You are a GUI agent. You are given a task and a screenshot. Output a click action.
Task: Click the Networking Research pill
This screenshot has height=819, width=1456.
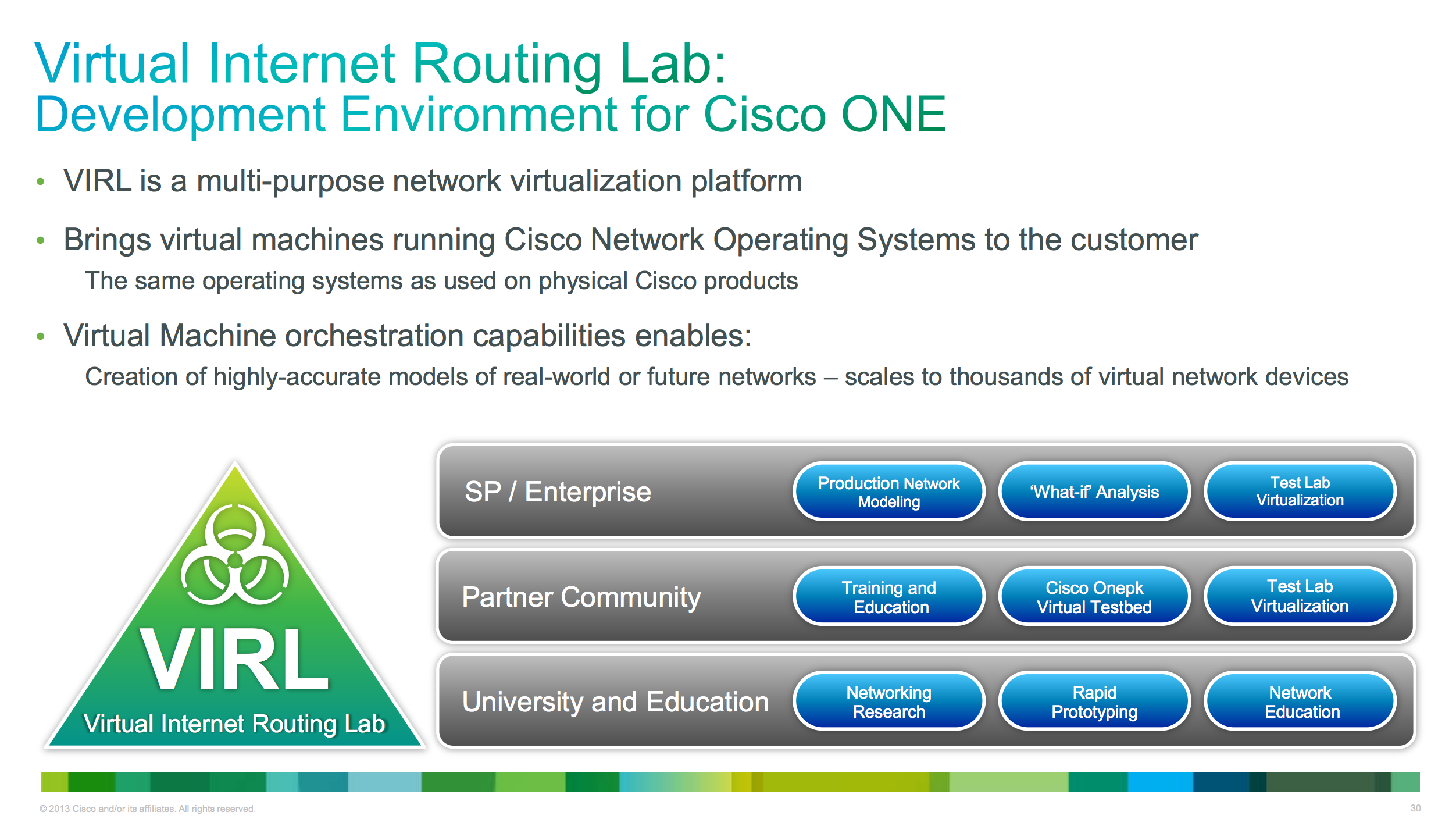[888, 701]
